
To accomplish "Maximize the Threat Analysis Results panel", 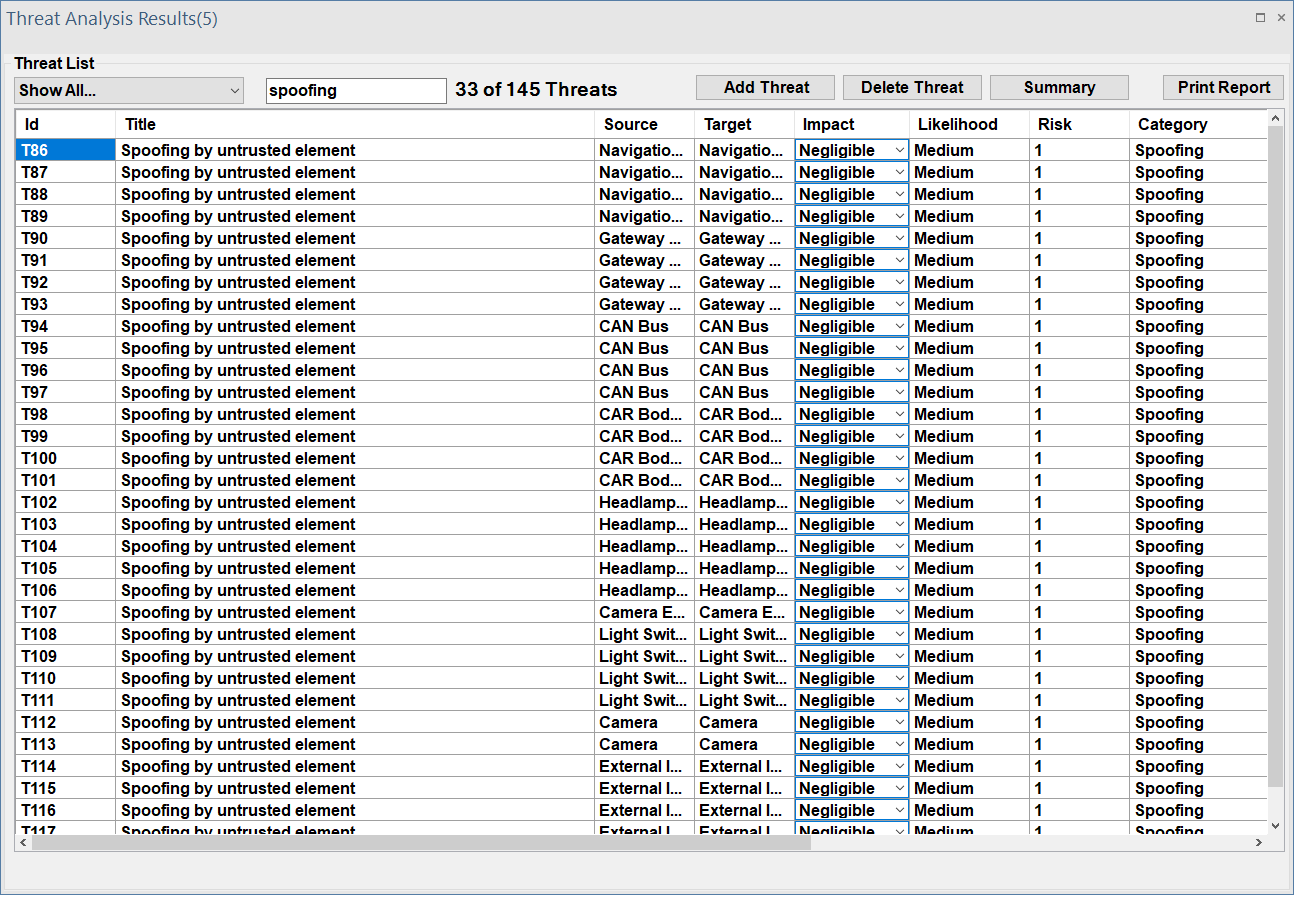I will 1260,18.
